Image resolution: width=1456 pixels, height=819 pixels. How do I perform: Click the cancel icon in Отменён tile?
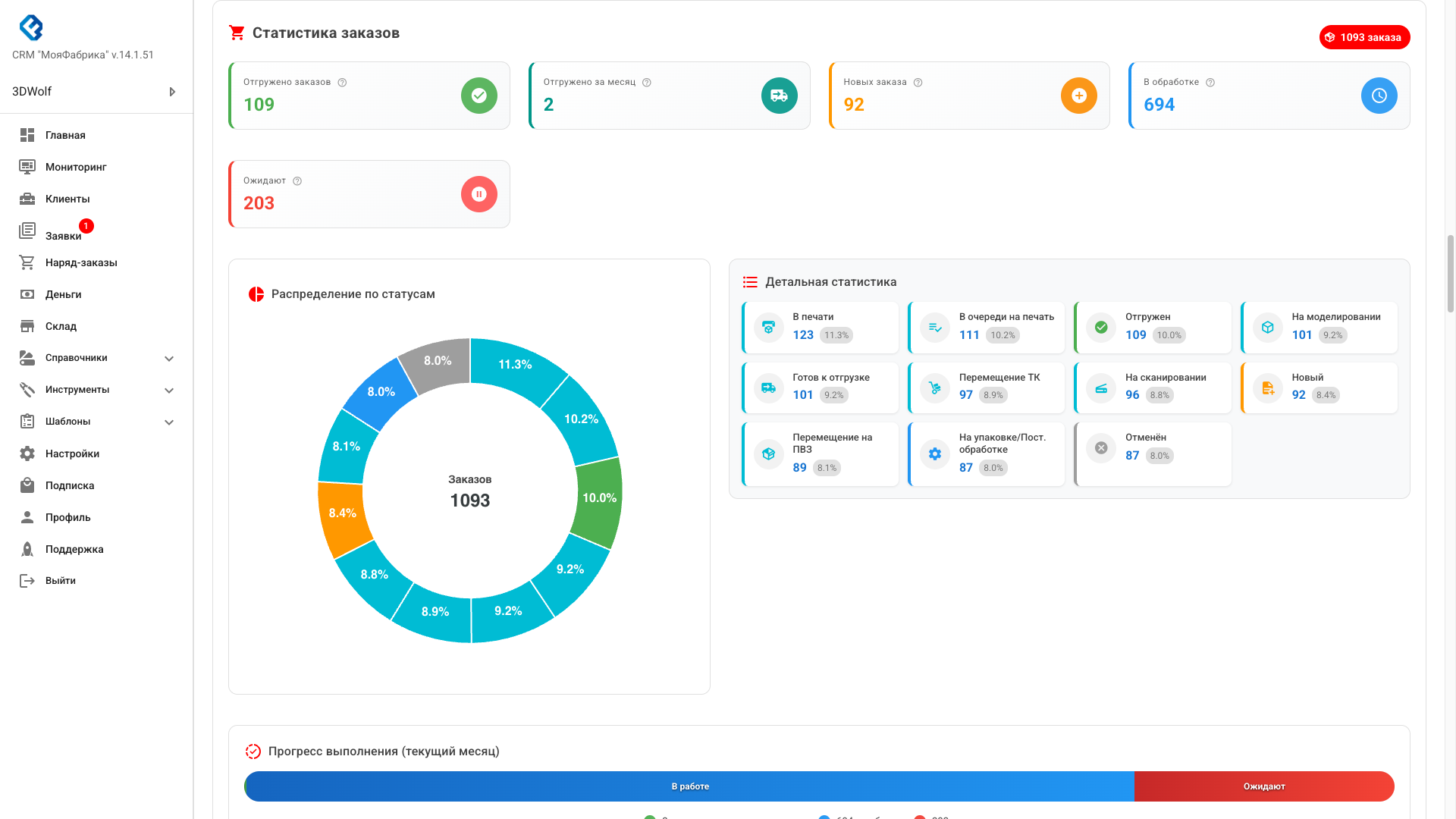1101,448
